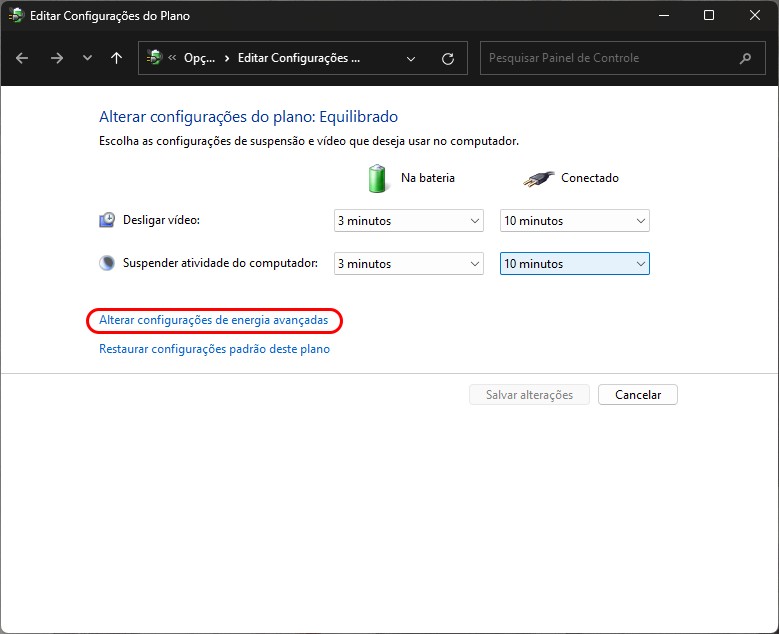Click the window title bar app icon
Screen dimensions: 779x634
[x=16, y=16]
